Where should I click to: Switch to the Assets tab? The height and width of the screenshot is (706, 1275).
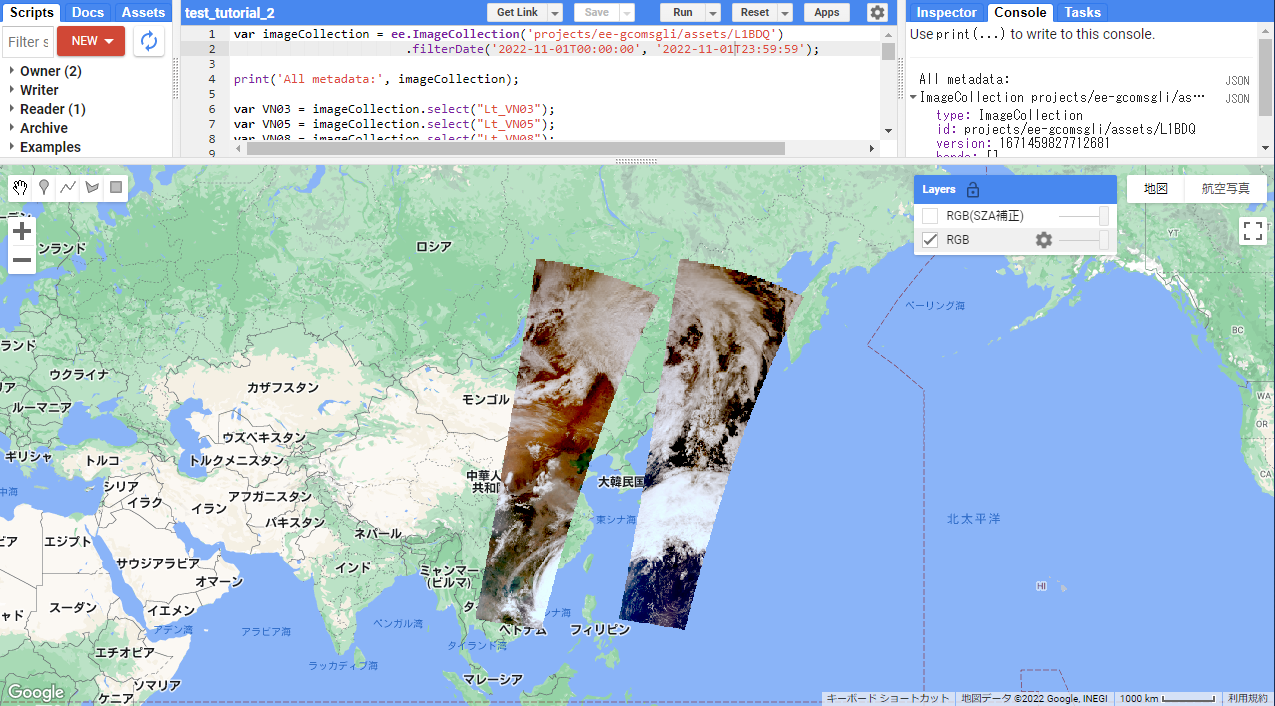143,13
